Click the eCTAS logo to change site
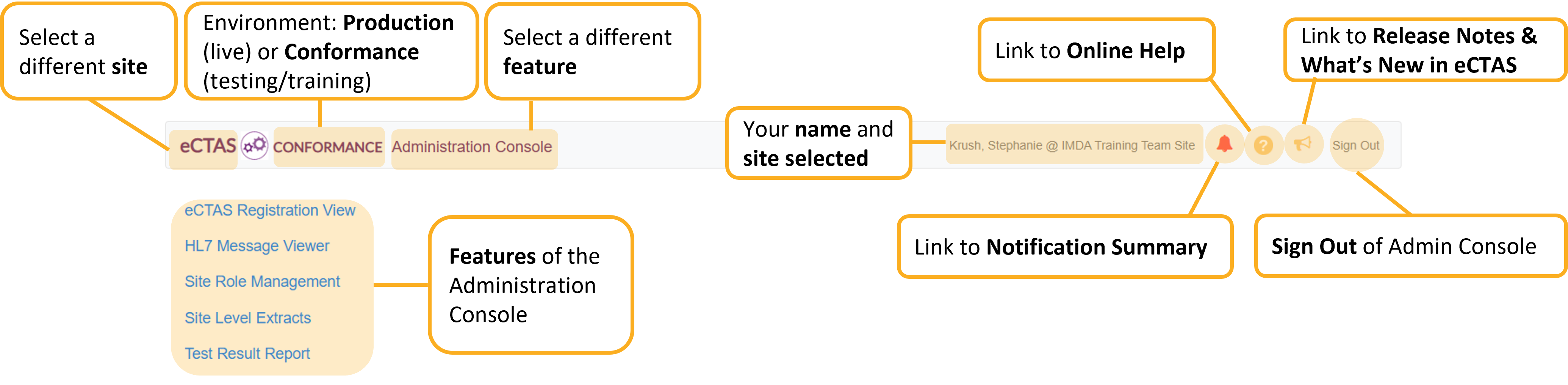This screenshot has height=385, width=1568. click(x=207, y=146)
